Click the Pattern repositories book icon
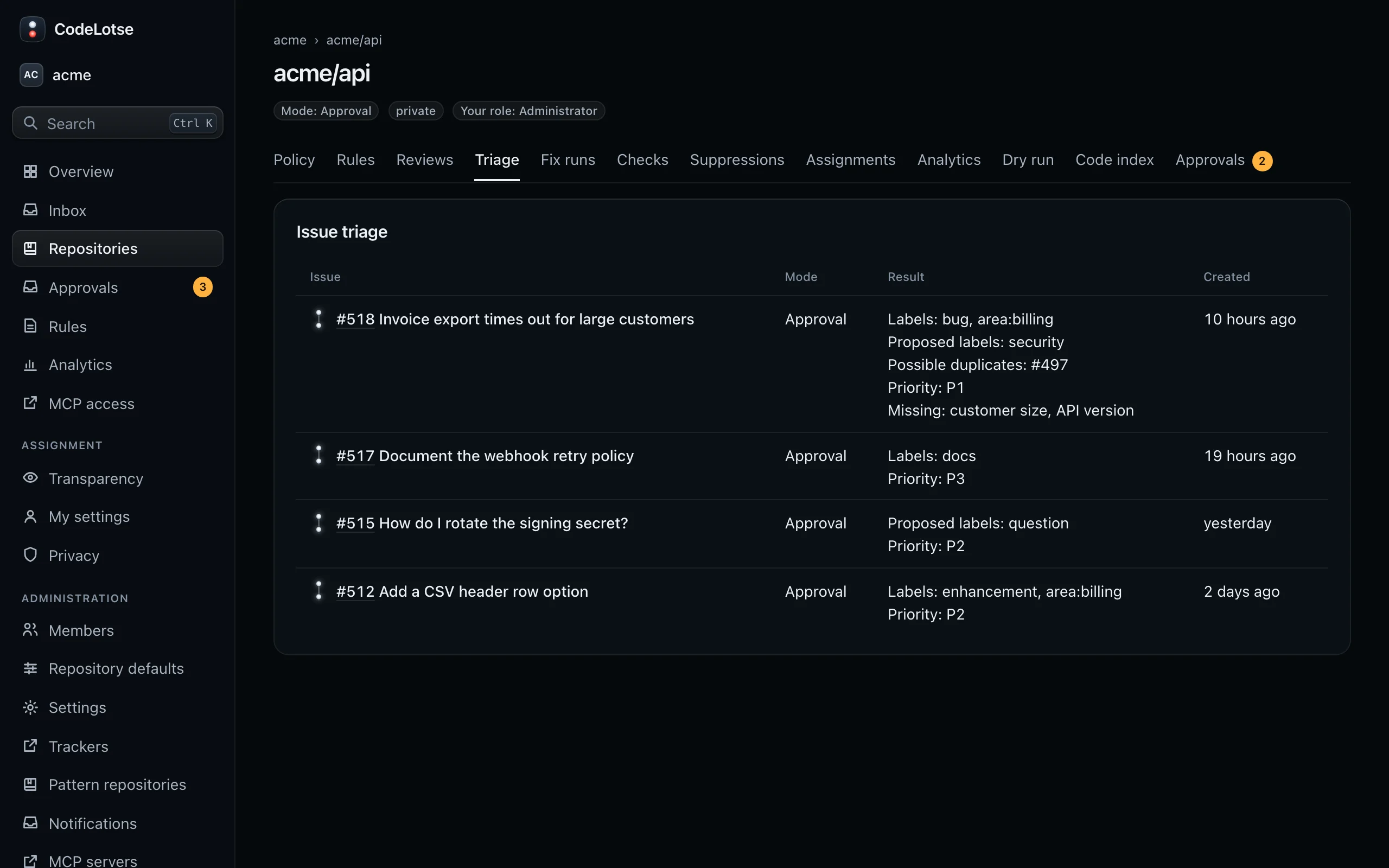This screenshot has height=868, width=1389. 30,784
